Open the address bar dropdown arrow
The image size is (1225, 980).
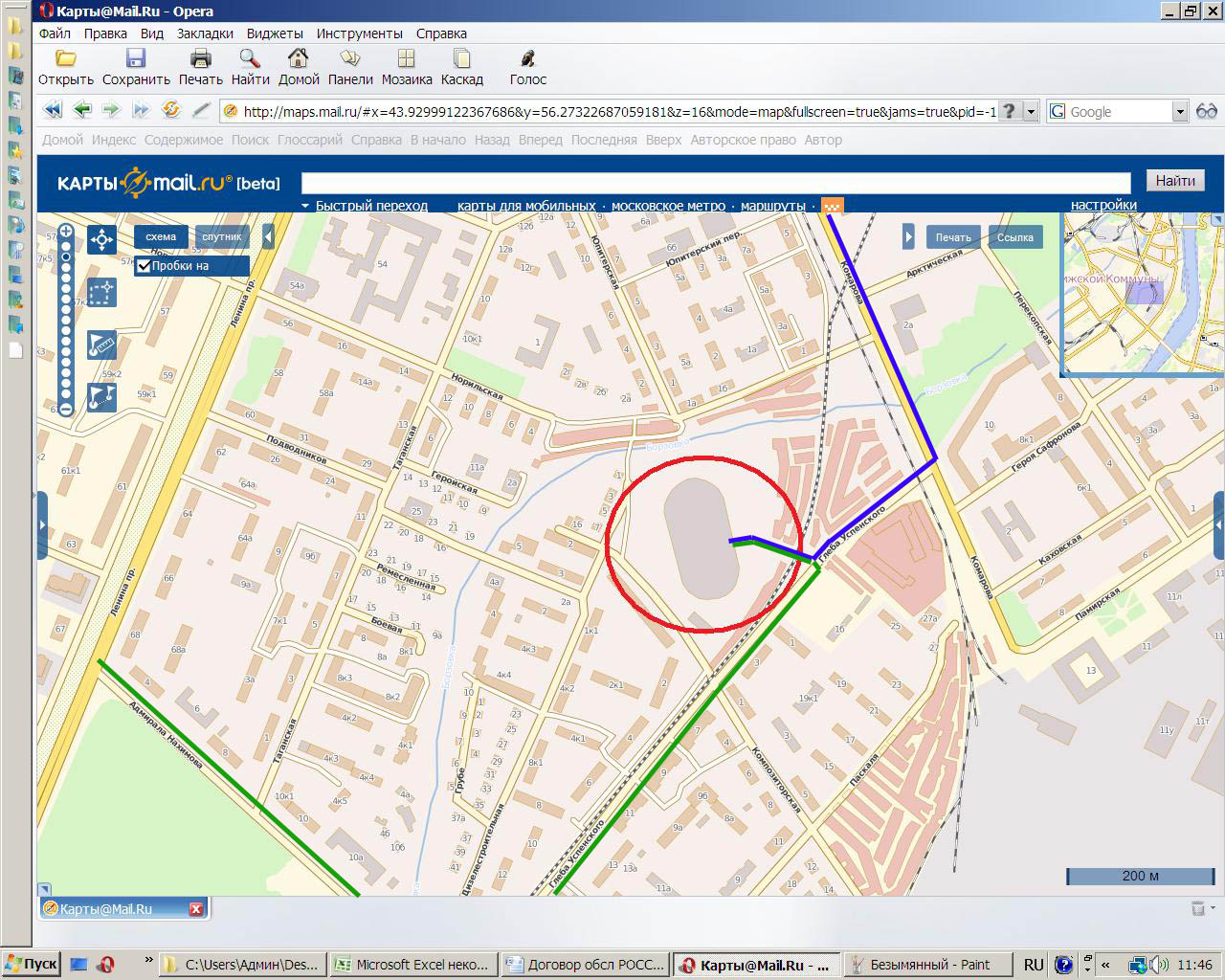point(1032,111)
